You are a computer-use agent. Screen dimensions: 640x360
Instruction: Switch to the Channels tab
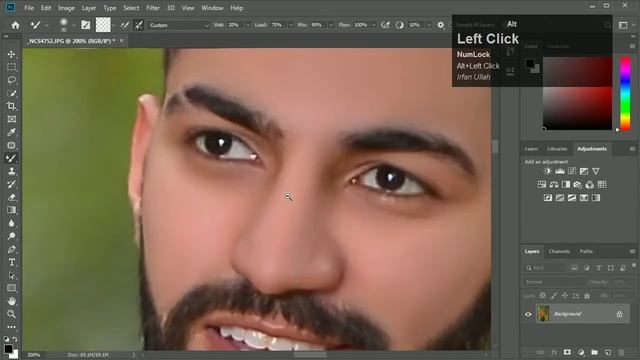(x=559, y=251)
